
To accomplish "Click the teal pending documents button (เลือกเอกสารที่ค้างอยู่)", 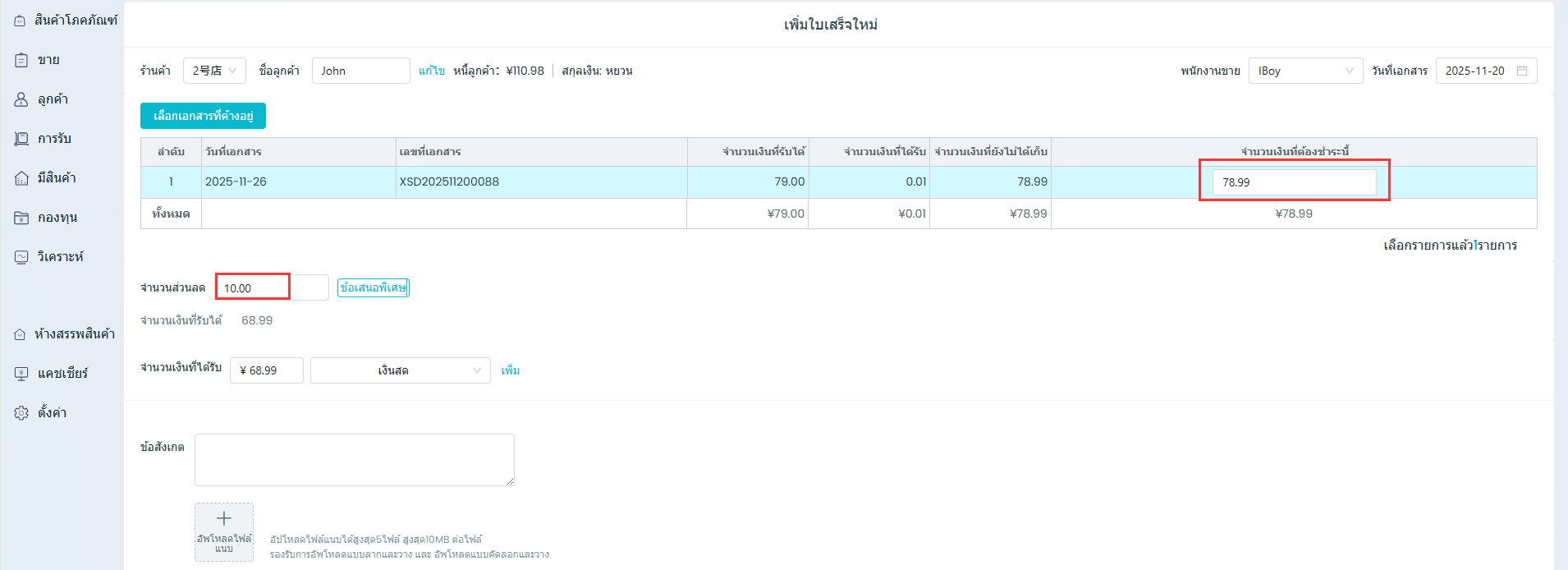I will pos(203,116).
